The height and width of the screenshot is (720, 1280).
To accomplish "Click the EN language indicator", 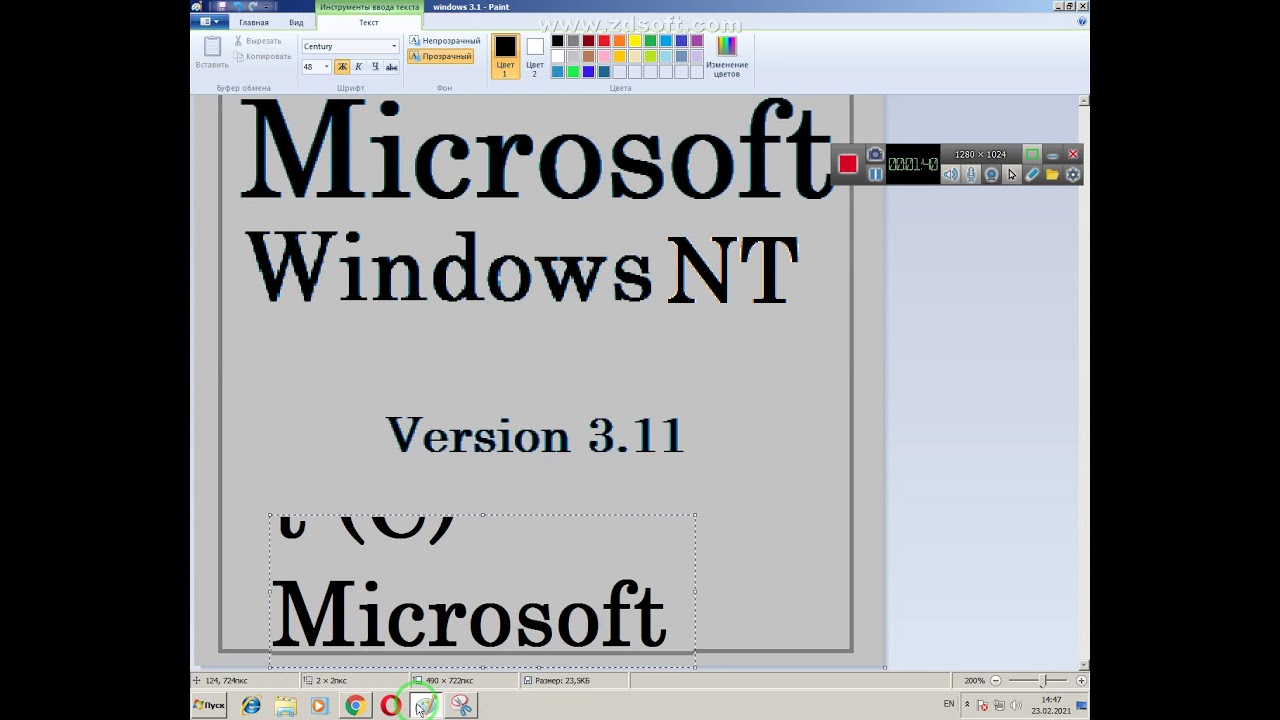I will (x=949, y=704).
